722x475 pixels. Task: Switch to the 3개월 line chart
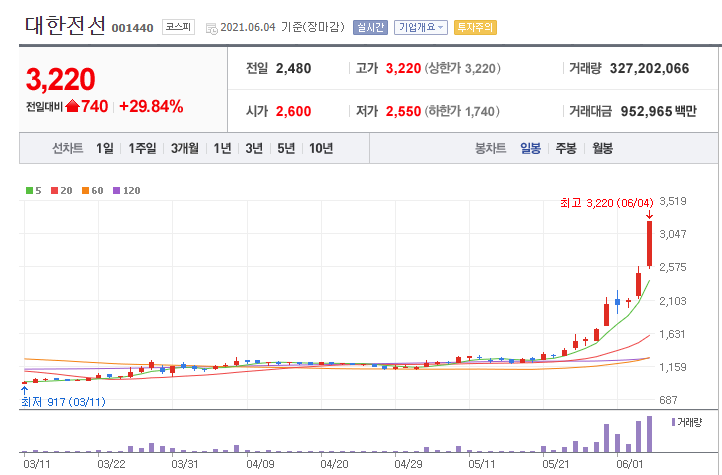pyautogui.click(x=185, y=148)
